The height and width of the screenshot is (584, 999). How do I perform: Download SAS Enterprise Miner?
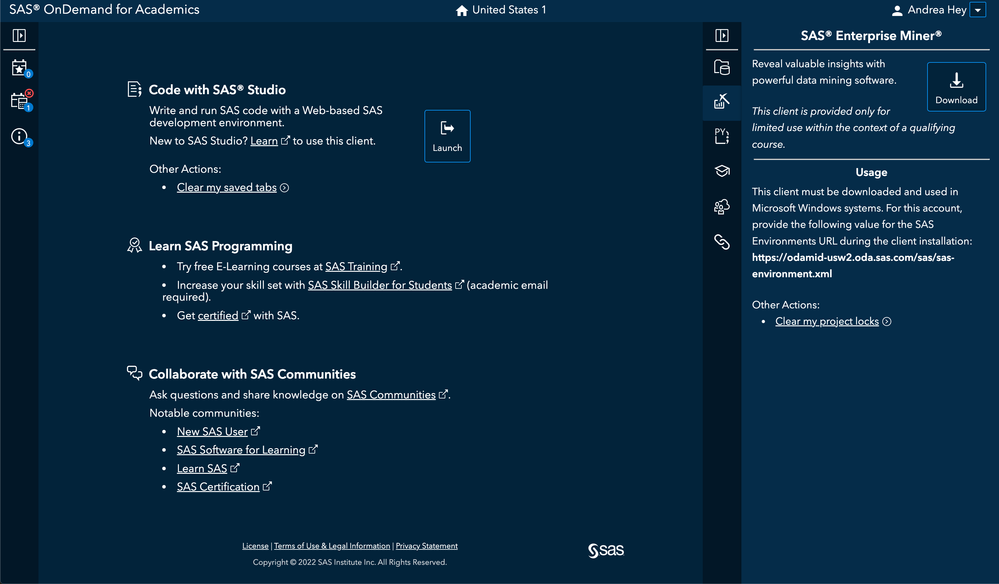(x=956, y=87)
